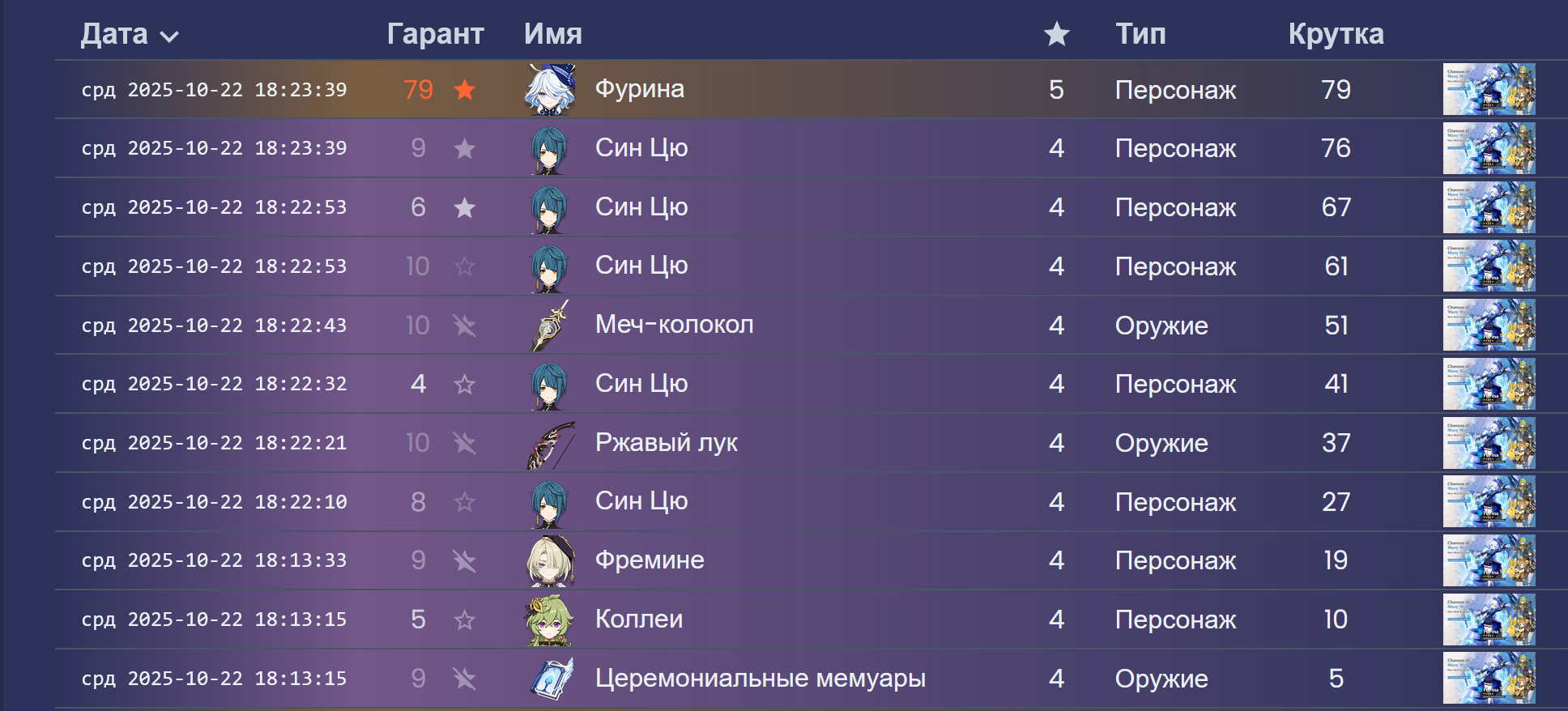1568x711 pixels.
Task: Click the chevron arrow next to Дата
Action: (x=169, y=36)
